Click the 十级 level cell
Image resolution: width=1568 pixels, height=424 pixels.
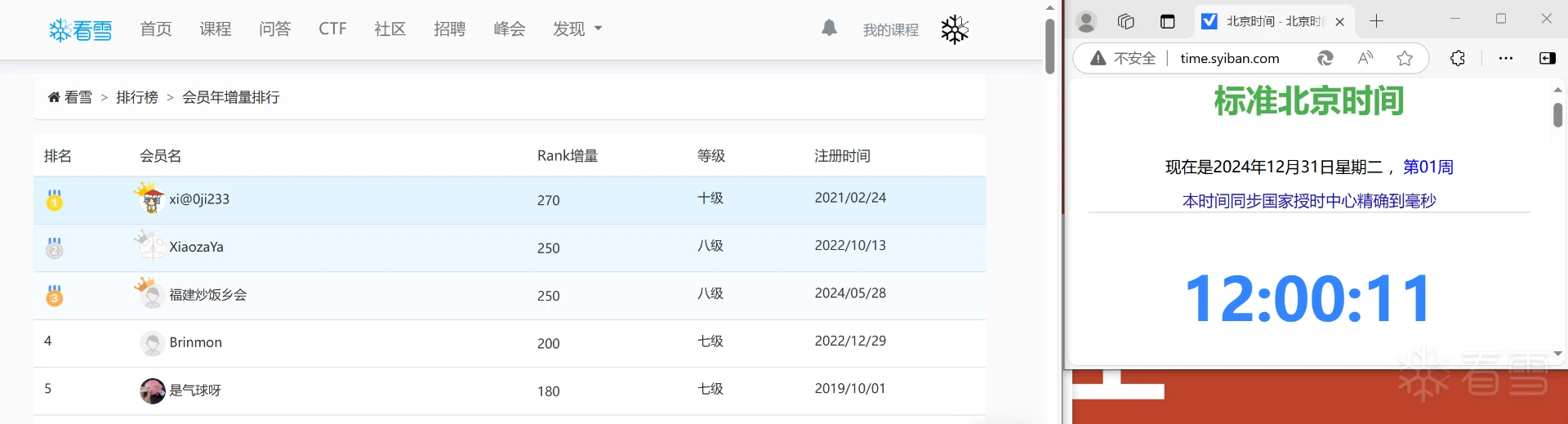click(710, 198)
